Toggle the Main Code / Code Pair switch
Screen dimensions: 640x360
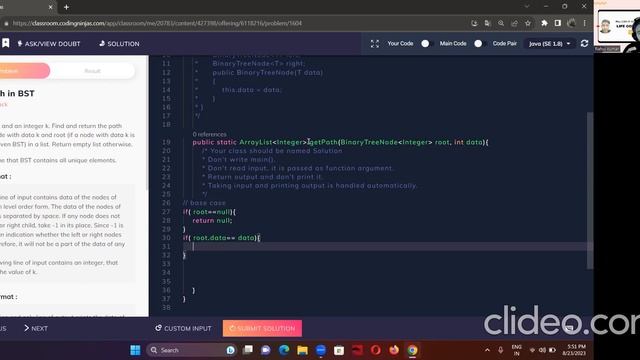479,44
